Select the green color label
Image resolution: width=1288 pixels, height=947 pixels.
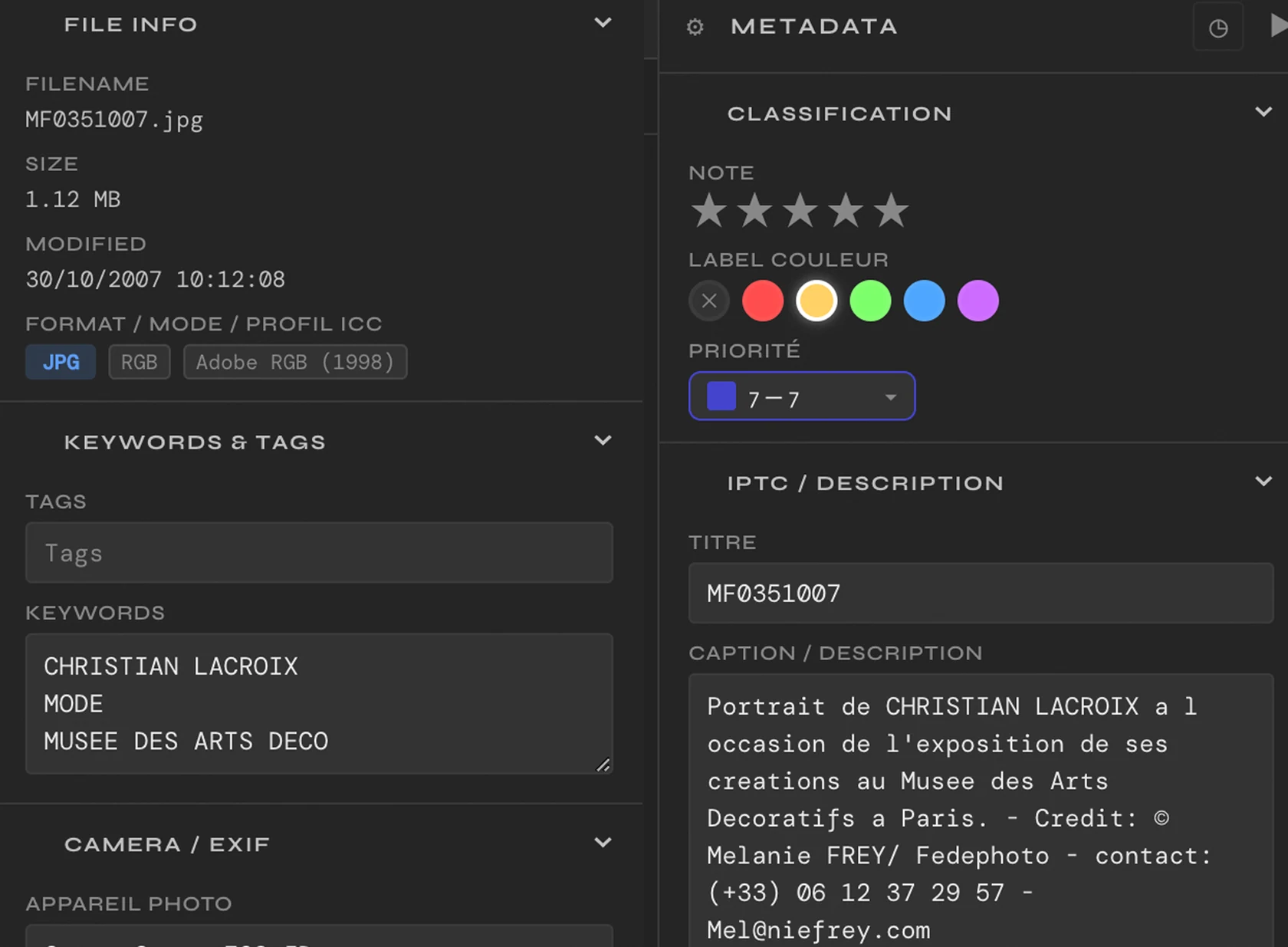[x=870, y=301]
